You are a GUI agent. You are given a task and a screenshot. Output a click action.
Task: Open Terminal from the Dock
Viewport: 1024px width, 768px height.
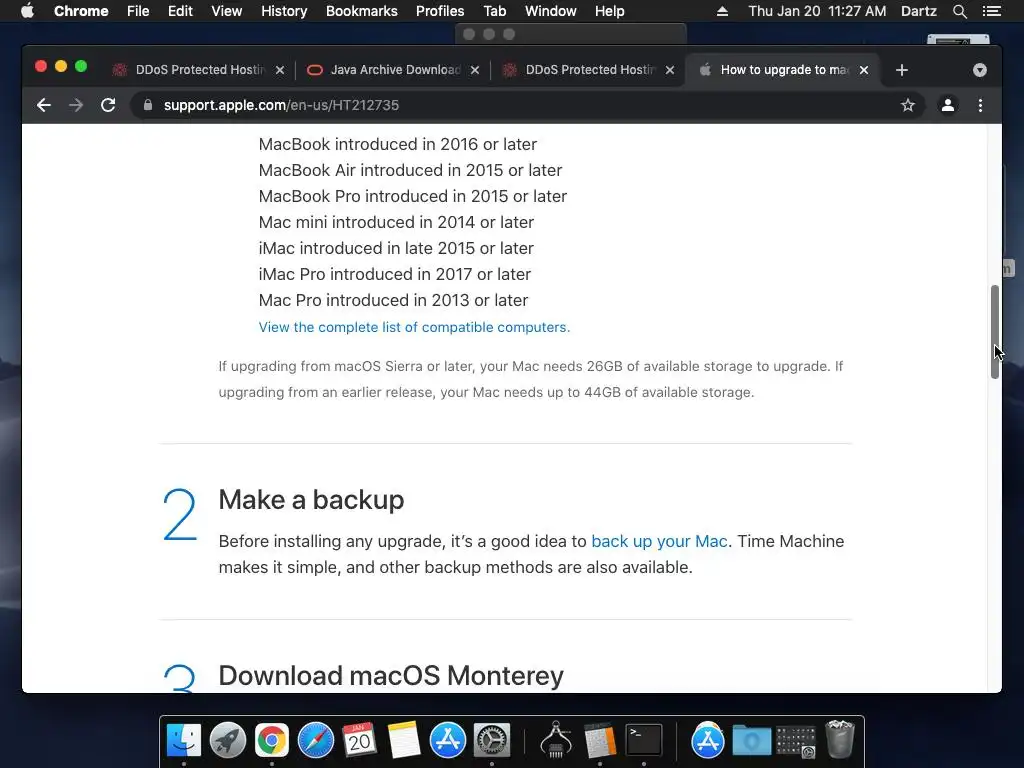[644, 741]
